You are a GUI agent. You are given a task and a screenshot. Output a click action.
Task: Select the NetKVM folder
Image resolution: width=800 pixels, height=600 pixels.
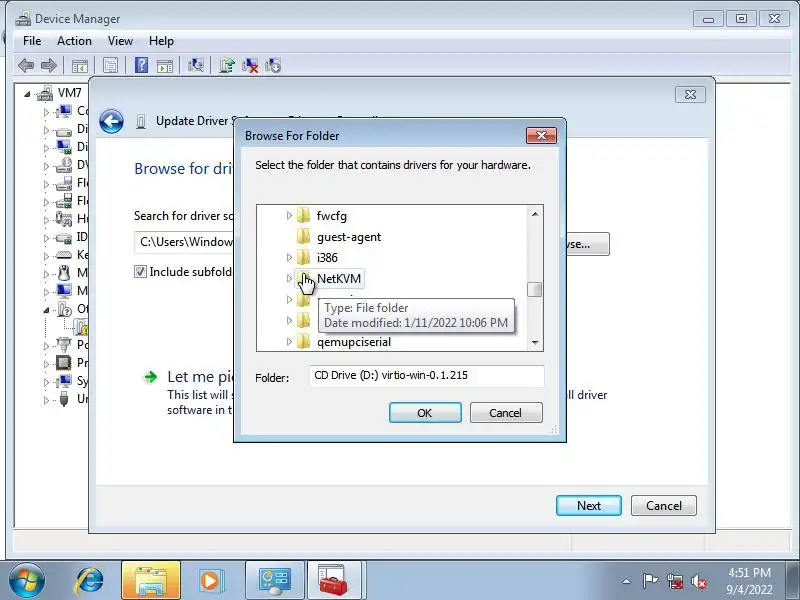(x=339, y=279)
